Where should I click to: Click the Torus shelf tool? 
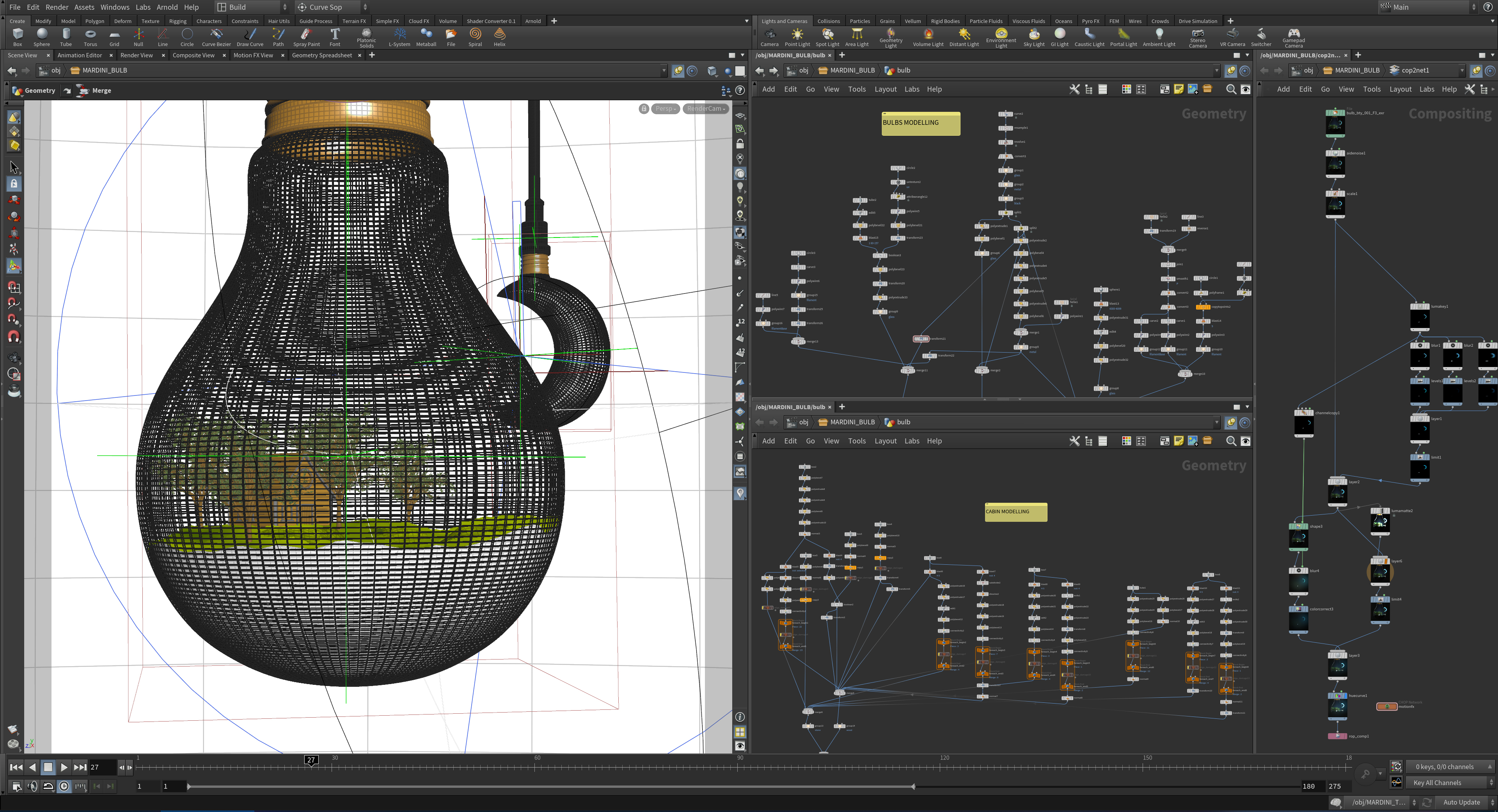pos(90,37)
